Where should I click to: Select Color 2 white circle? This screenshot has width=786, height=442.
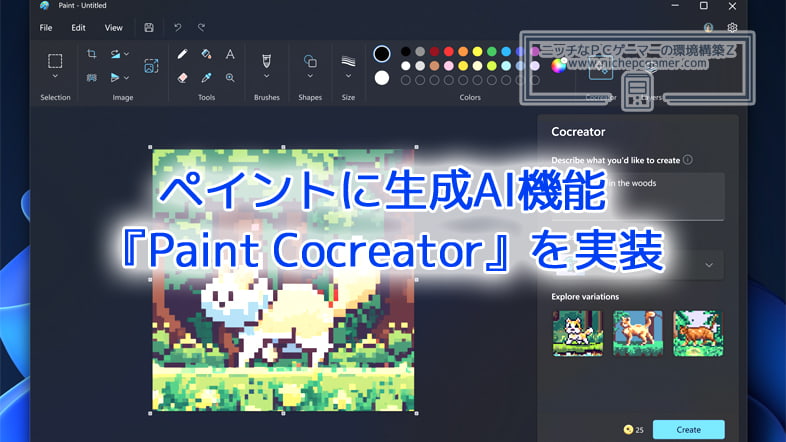(x=382, y=78)
